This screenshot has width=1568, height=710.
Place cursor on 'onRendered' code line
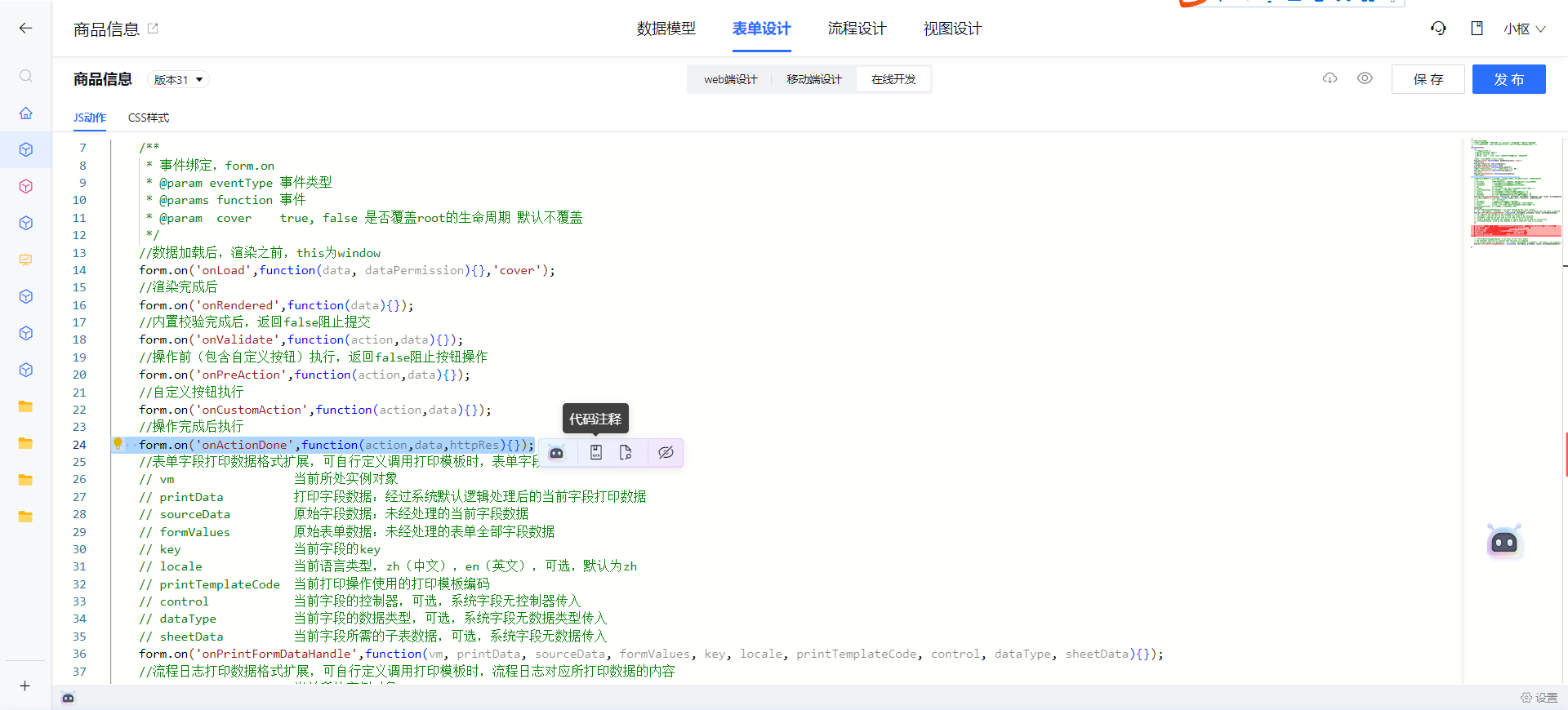276,305
